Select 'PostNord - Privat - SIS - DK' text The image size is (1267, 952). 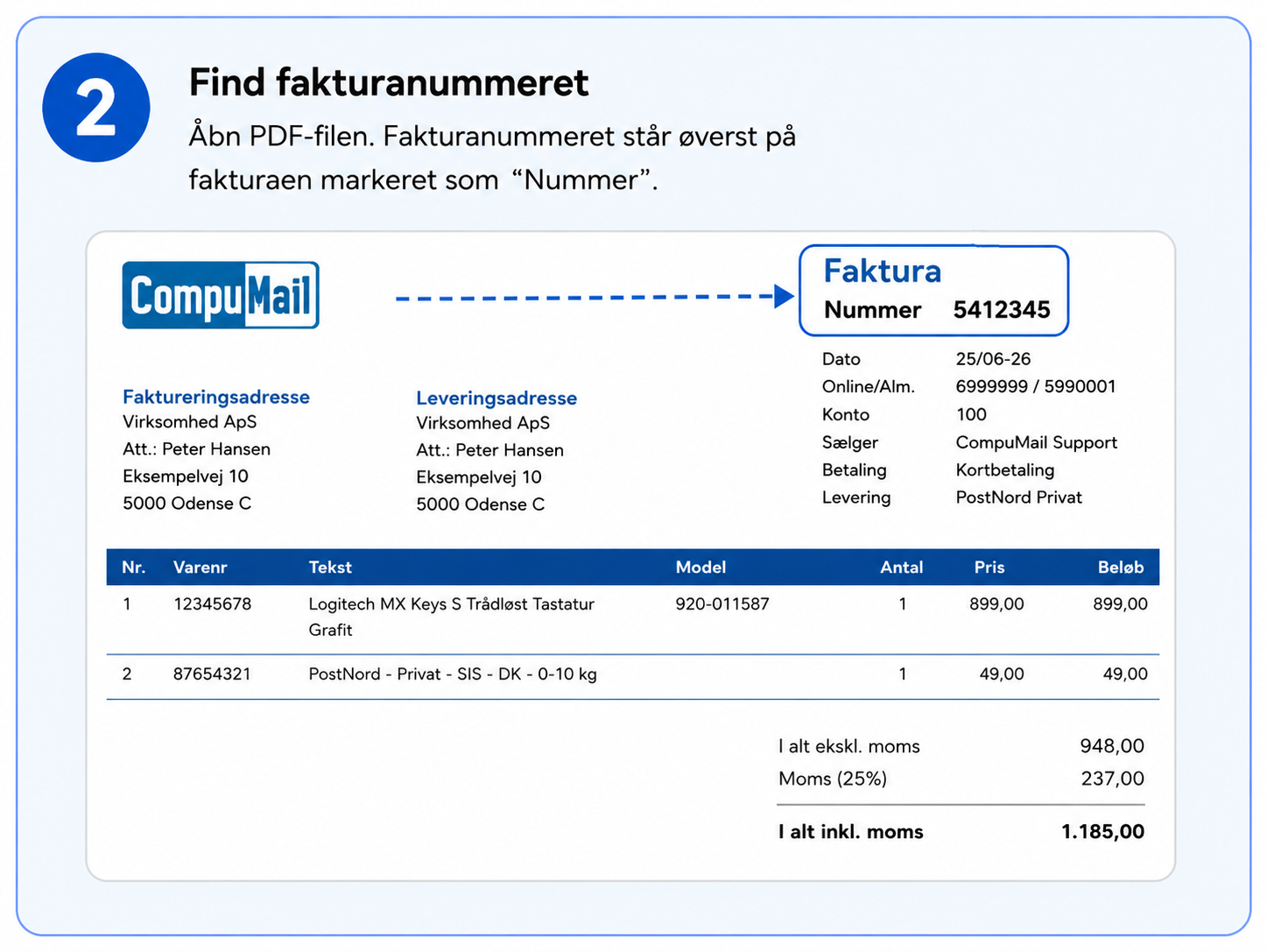click(x=415, y=674)
